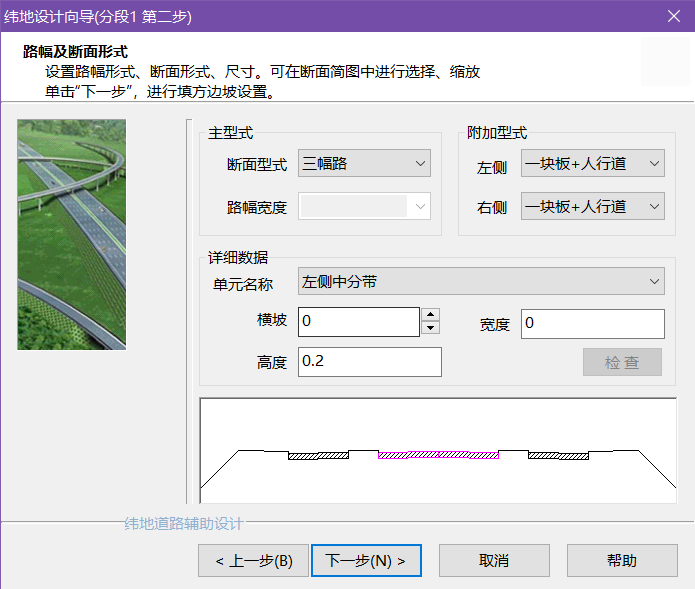Go back with 上一步(B) button

[254, 561]
